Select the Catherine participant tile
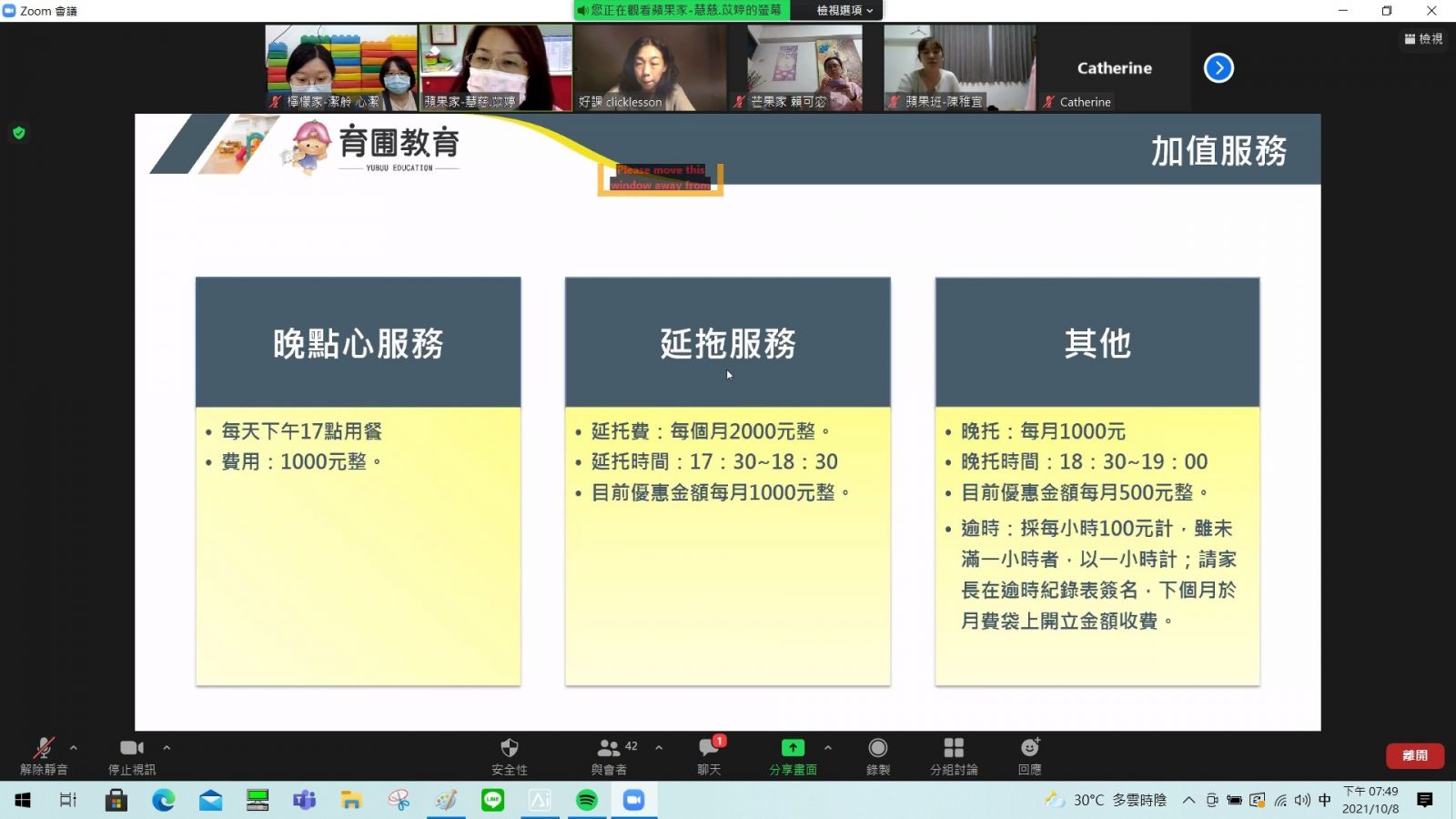Image resolution: width=1456 pixels, height=819 pixels. (x=1114, y=68)
